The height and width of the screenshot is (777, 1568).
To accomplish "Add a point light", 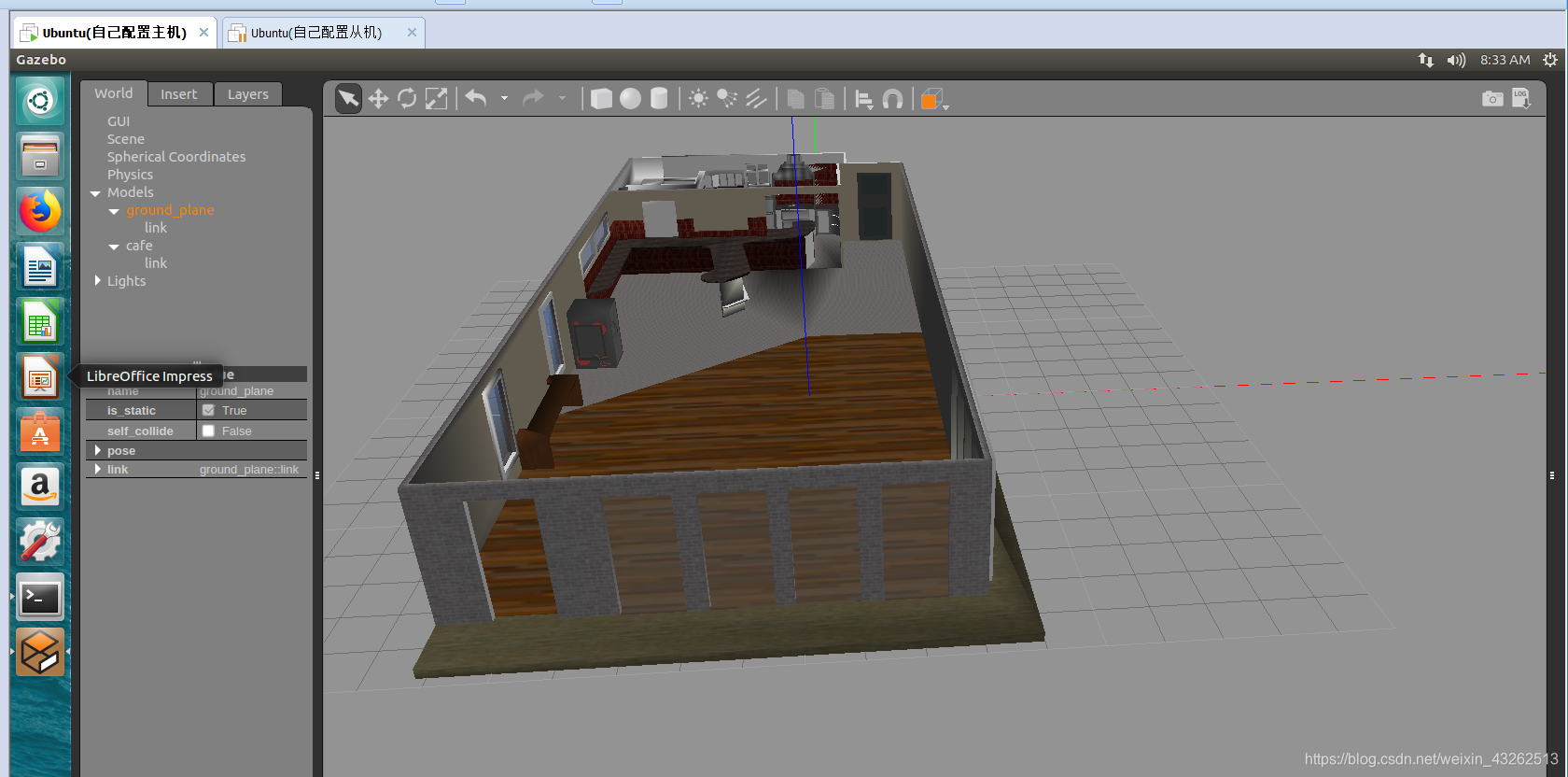I will pyautogui.click(x=698, y=99).
